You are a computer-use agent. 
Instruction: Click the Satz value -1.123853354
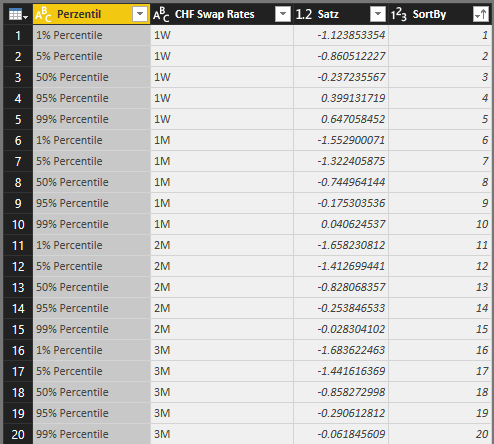coord(351,35)
